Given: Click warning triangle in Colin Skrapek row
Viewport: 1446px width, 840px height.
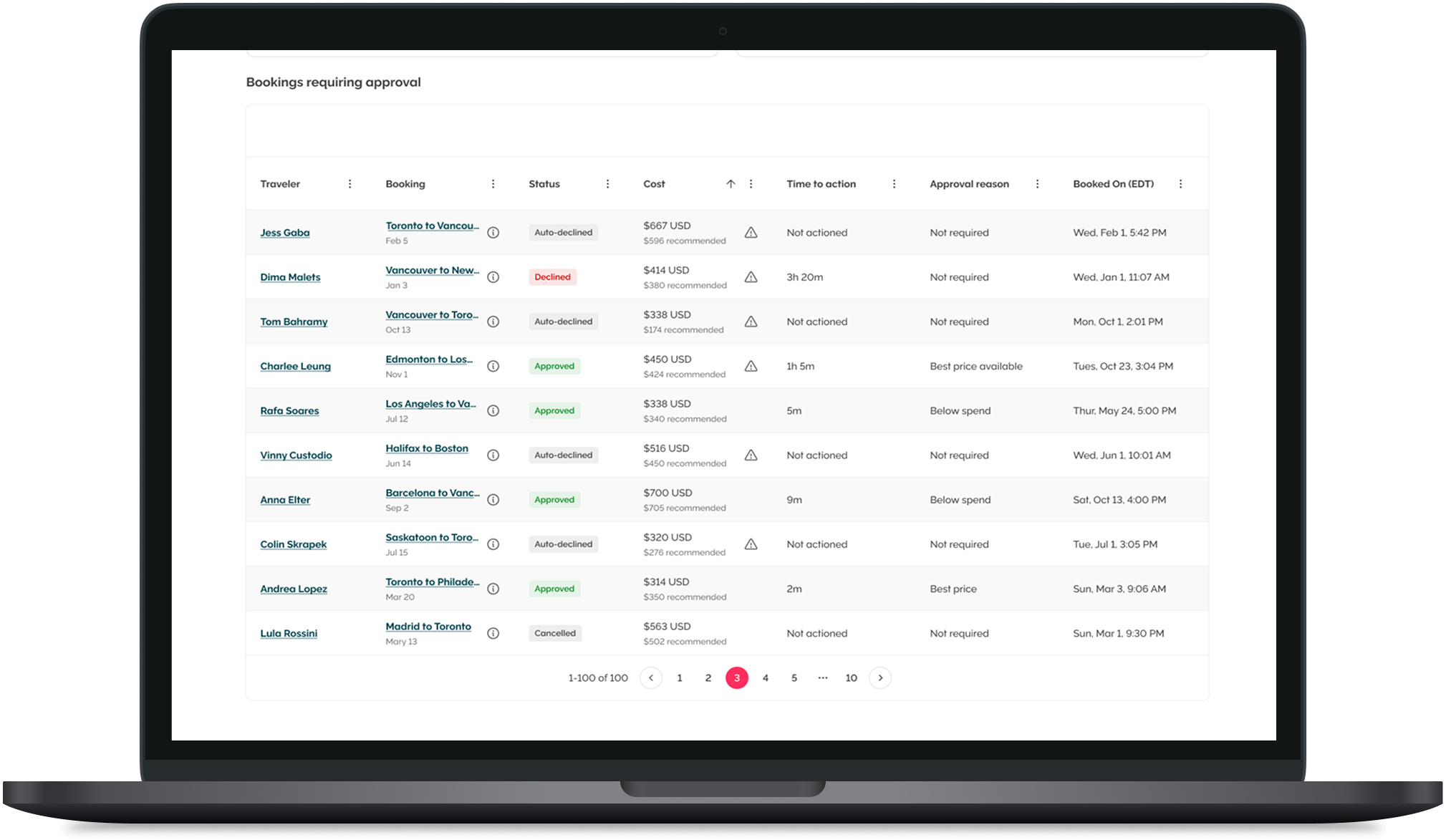Looking at the screenshot, I should pos(751,544).
